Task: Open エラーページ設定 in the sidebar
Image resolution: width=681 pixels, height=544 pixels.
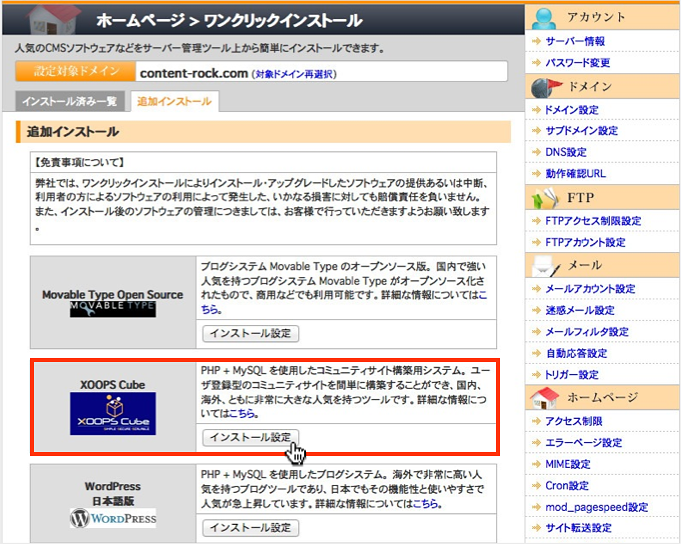Action: pyautogui.click(x=584, y=443)
